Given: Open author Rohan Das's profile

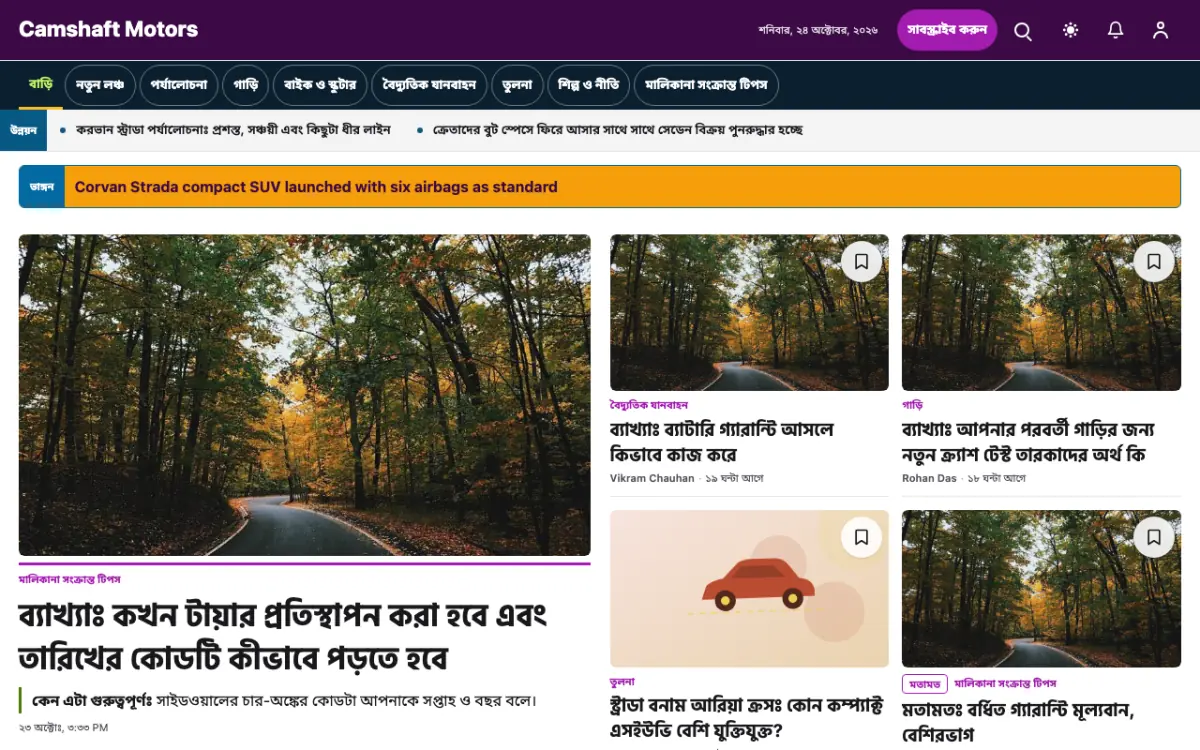Looking at the screenshot, I should [x=929, y=478].
